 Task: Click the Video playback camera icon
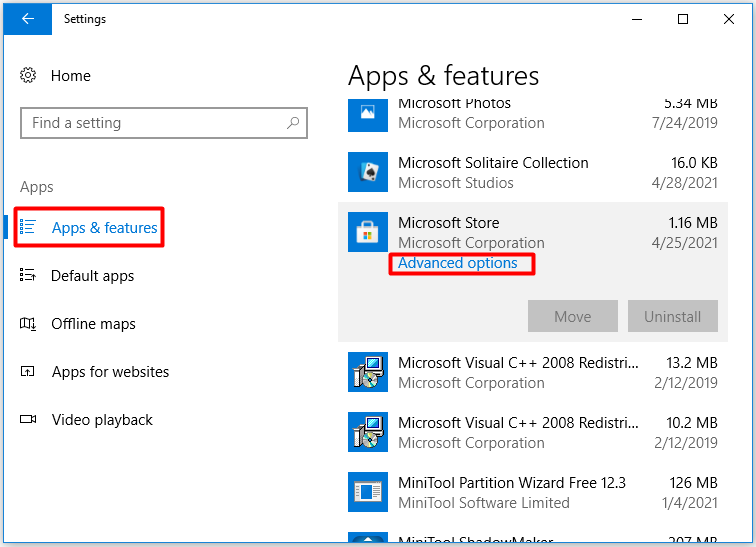coord(27,419)
